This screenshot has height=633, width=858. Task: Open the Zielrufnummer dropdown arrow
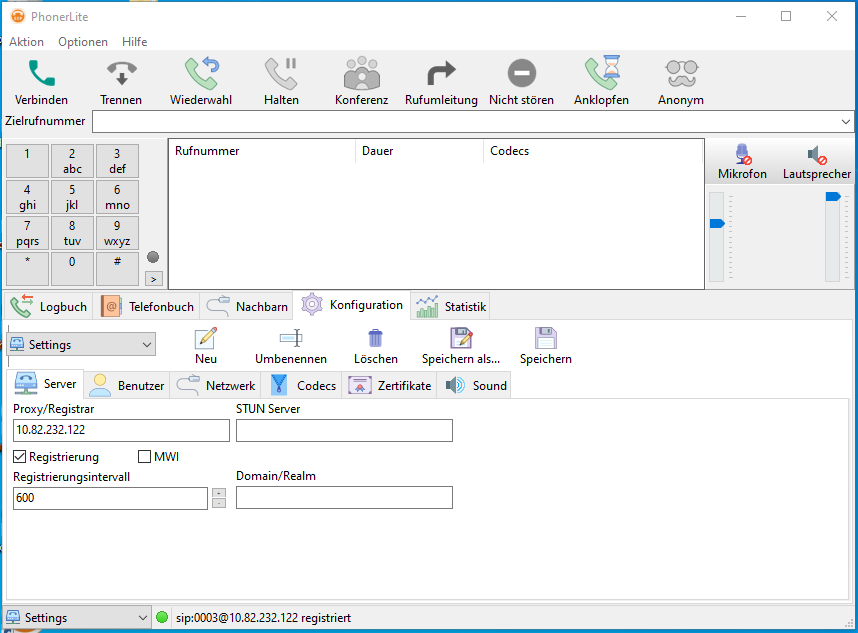tap(845, 121)
